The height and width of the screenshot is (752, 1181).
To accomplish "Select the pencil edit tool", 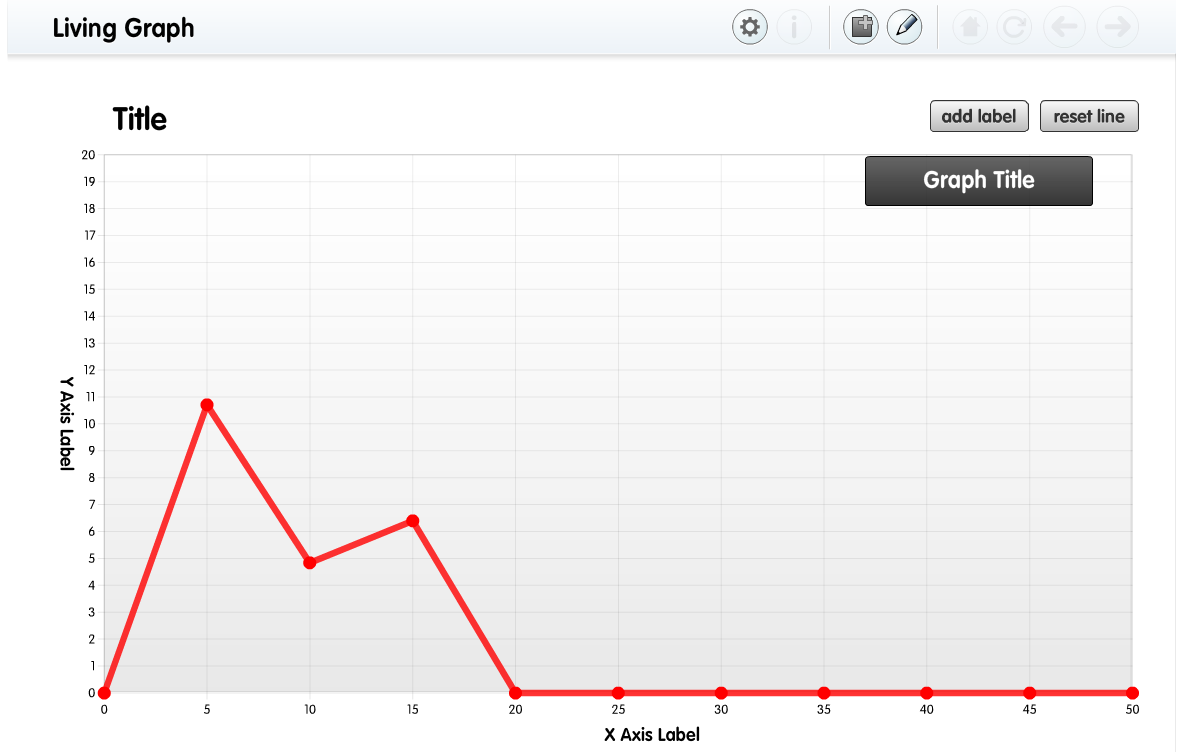I will pyautogui.click(x=905, y=27).
